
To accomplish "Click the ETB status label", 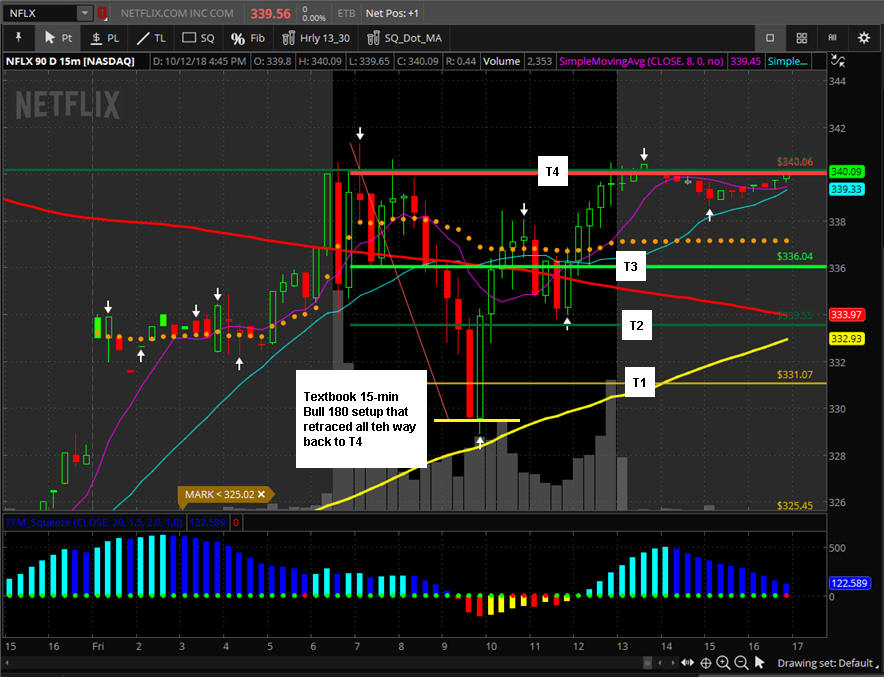I will [x=346, y=13].
